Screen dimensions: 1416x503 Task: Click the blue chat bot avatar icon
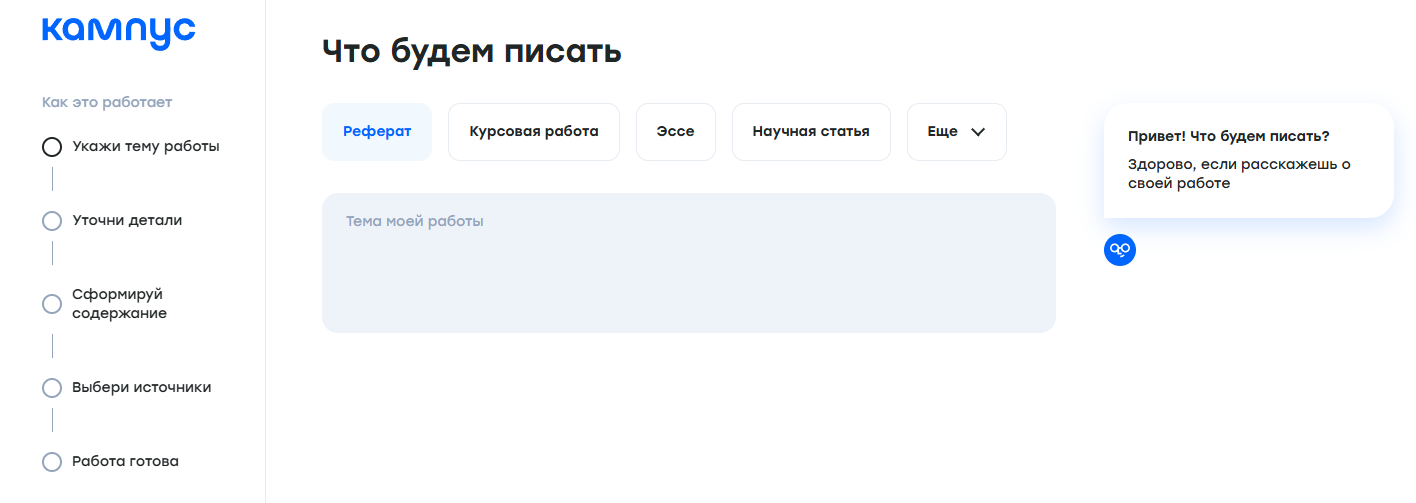click(x=1120, y=250)
